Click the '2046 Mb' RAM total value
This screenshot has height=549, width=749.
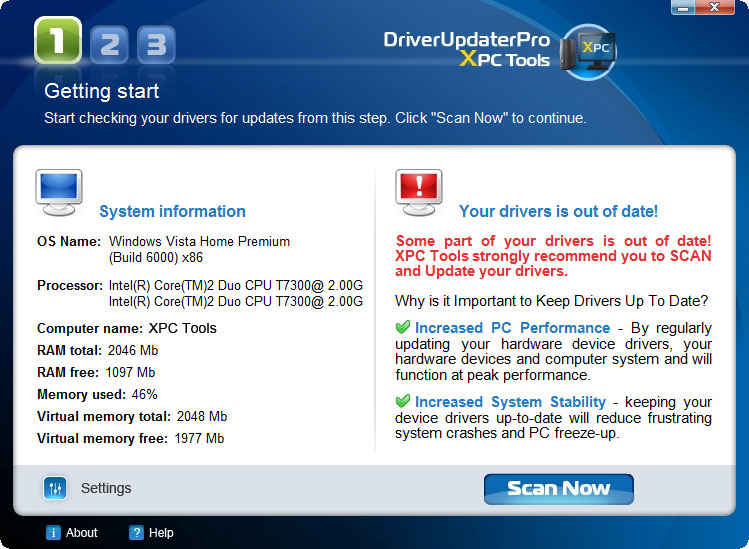pos(133,350)
